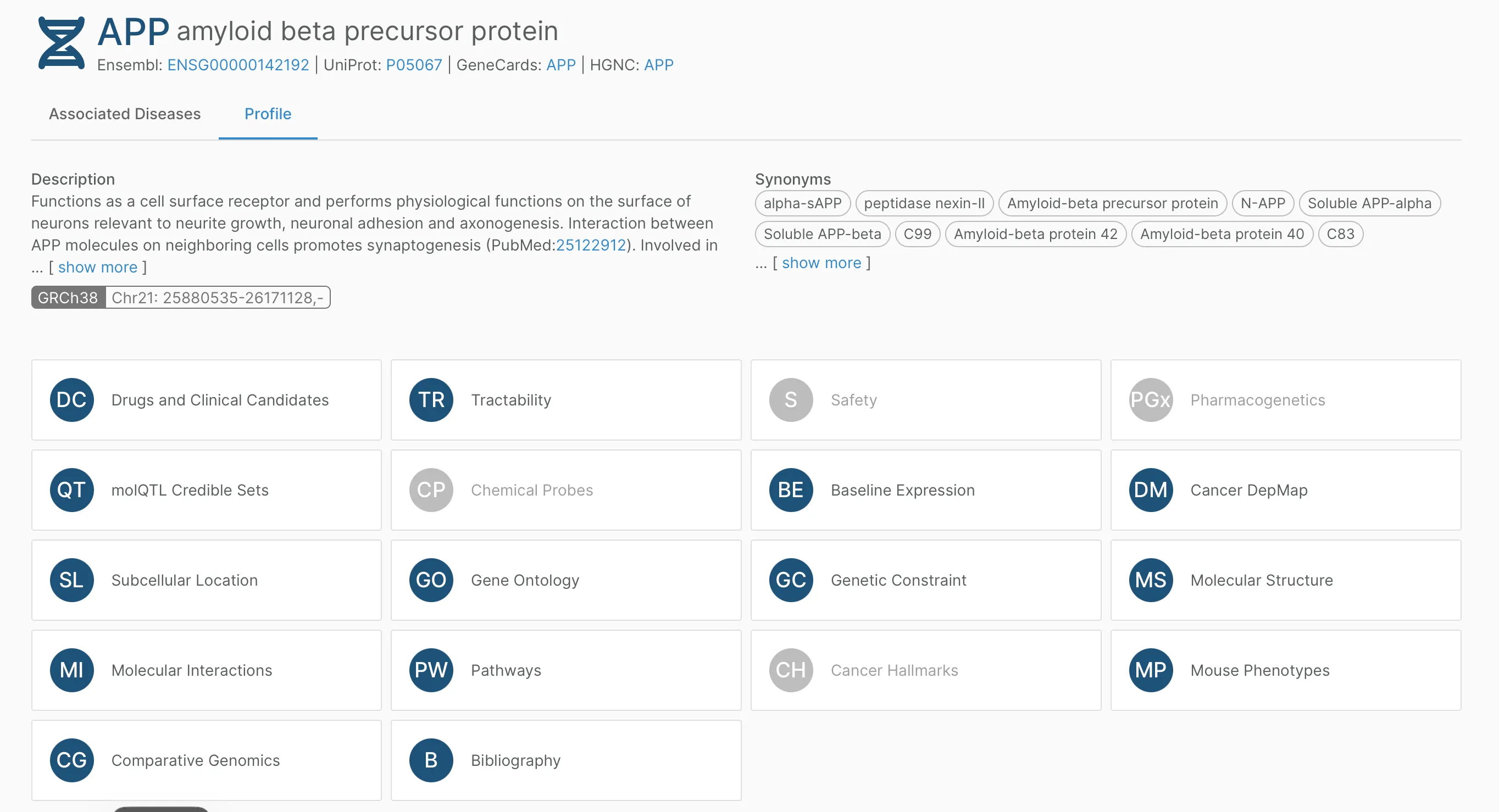
Task: Open the MP Mouse Phenotypes icon
Action: point(1151,671)
